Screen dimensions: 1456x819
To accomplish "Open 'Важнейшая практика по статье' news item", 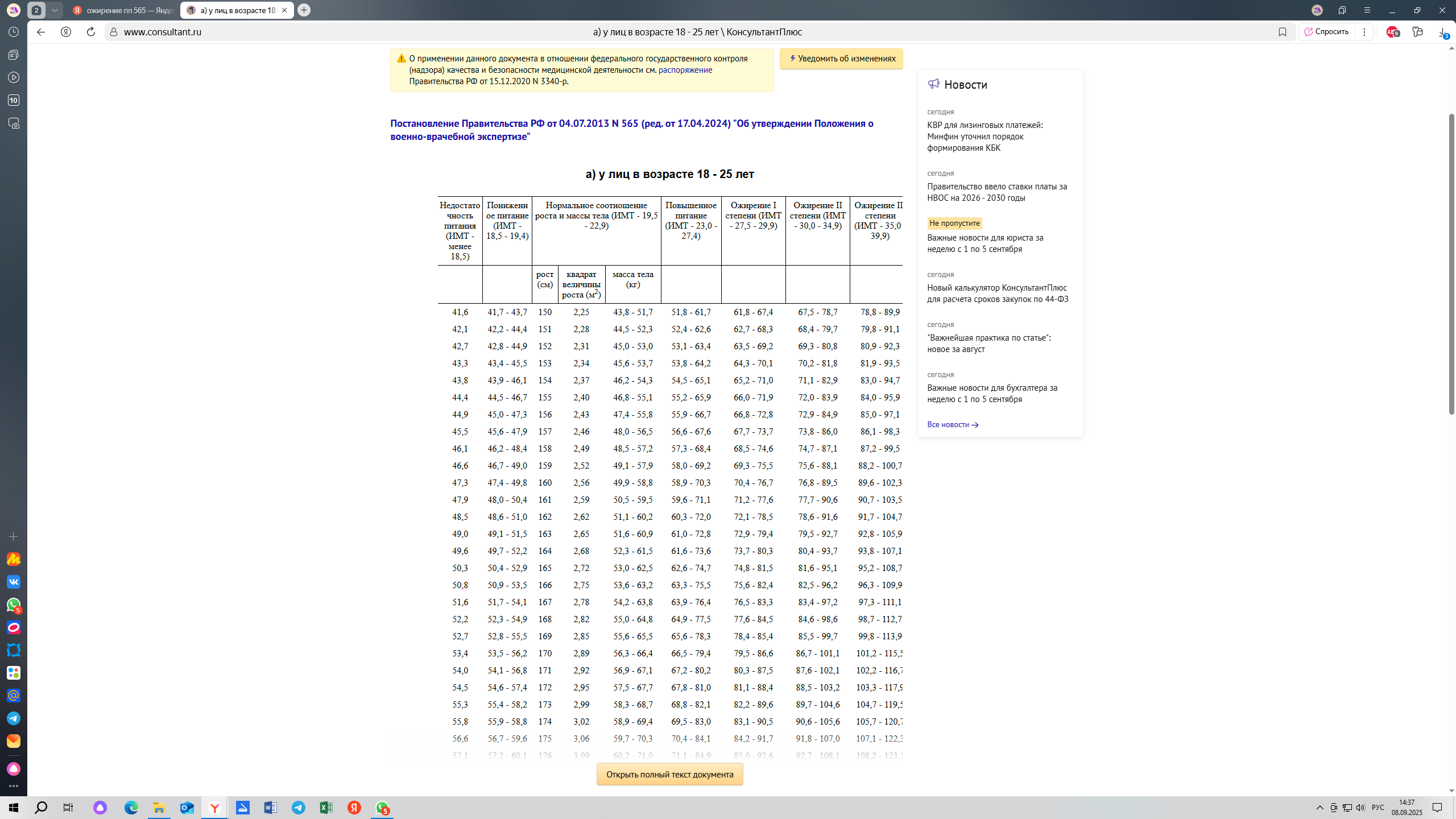I will (989, 344).
